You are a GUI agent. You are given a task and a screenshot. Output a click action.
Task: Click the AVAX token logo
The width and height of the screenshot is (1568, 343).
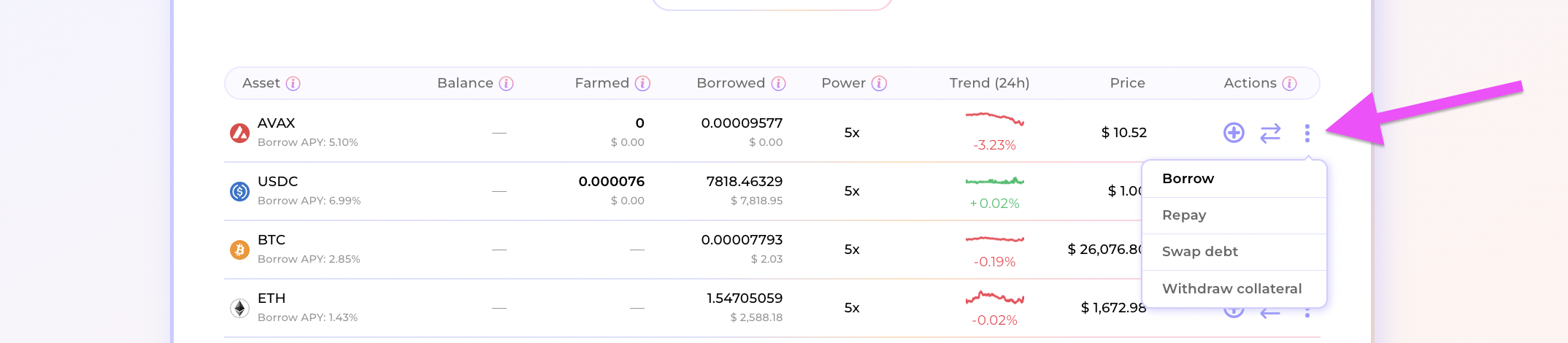pyautogui.click(x=240, y=133)
